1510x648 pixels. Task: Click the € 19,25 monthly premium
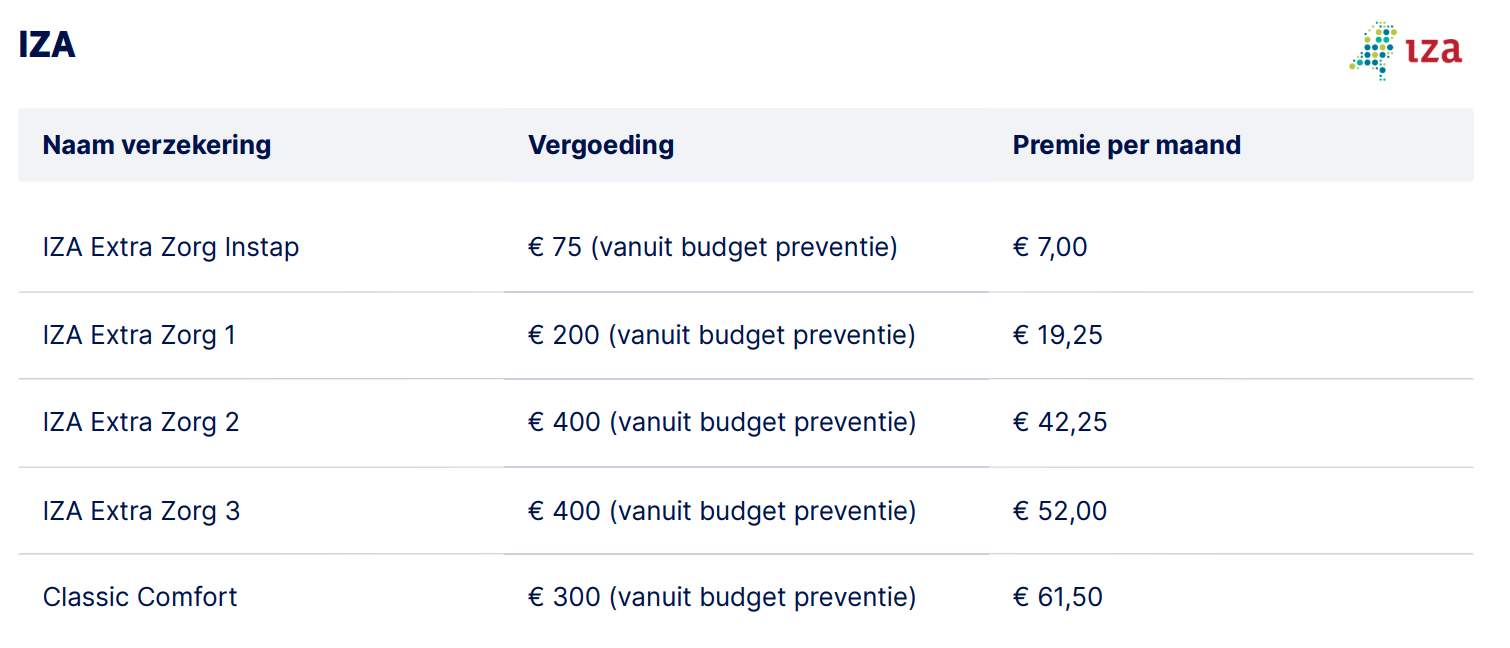tap(1058, 335)
